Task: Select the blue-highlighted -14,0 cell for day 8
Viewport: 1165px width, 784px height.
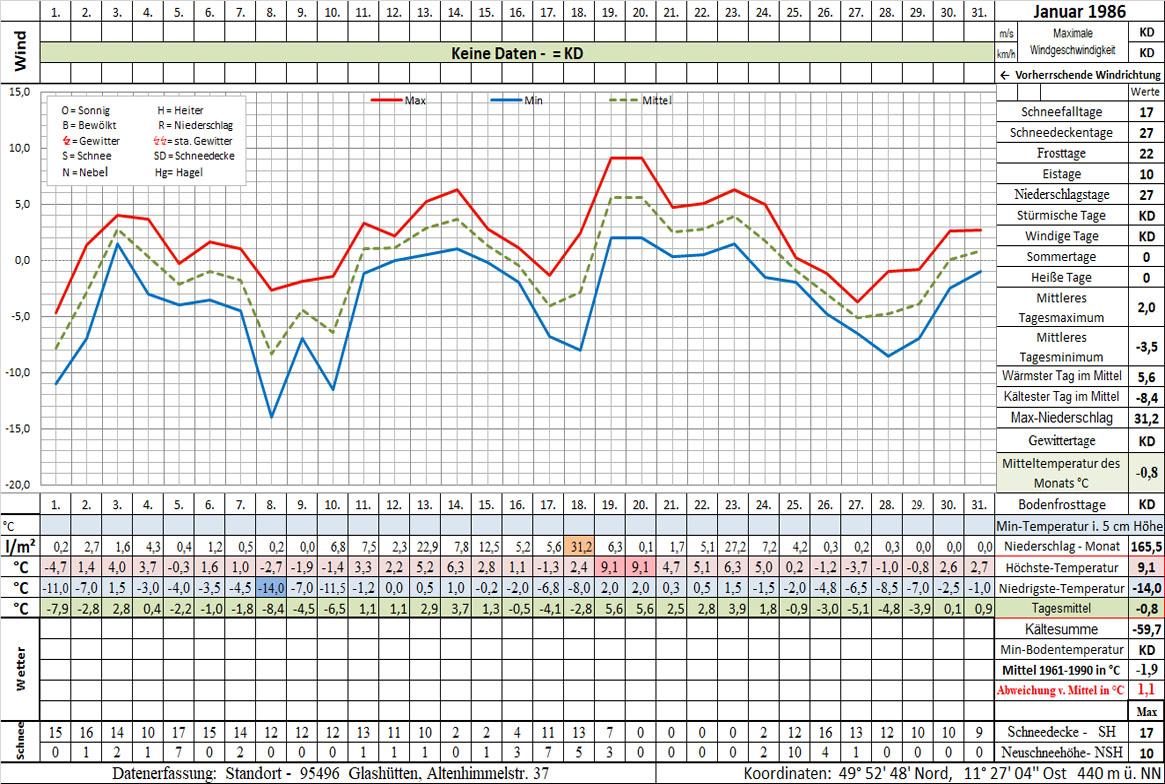Action: 270,588
